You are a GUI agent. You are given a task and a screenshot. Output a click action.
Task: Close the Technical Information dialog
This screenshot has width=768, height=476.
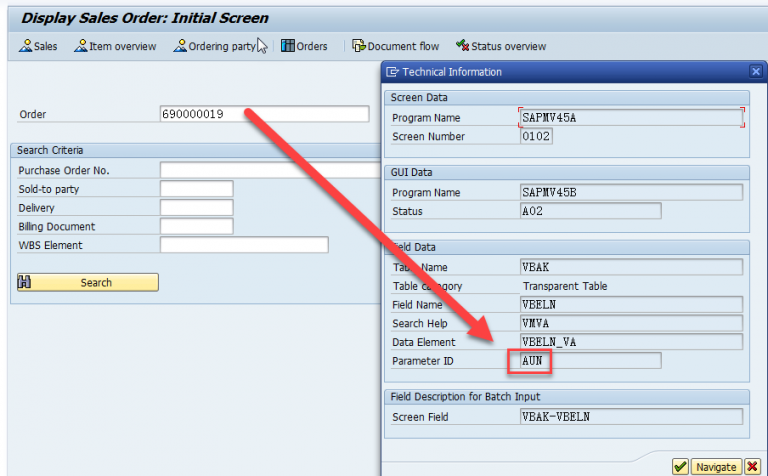(x=755, y=72)
